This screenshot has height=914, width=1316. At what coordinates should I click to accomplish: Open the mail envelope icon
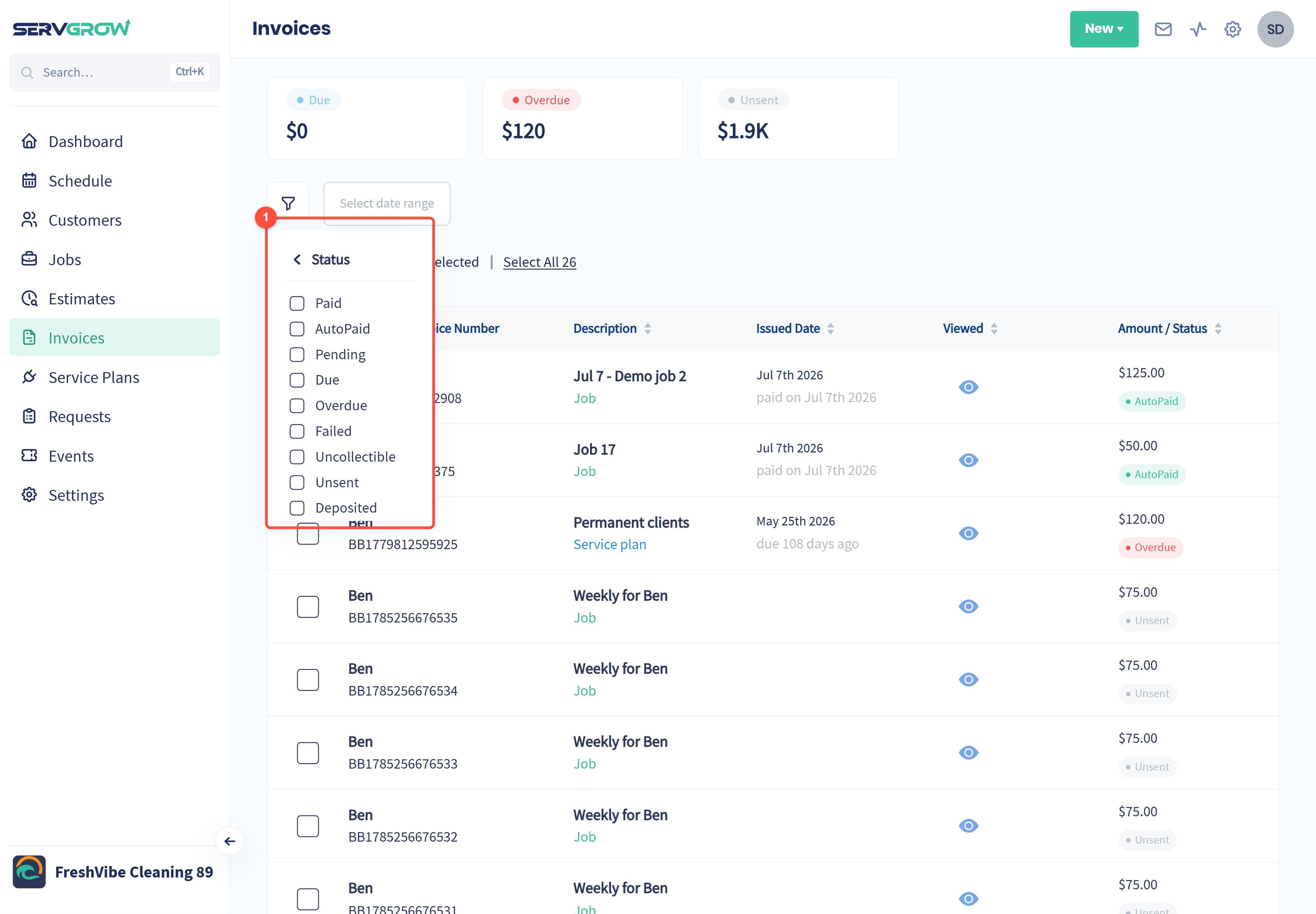pos(1163,29)
